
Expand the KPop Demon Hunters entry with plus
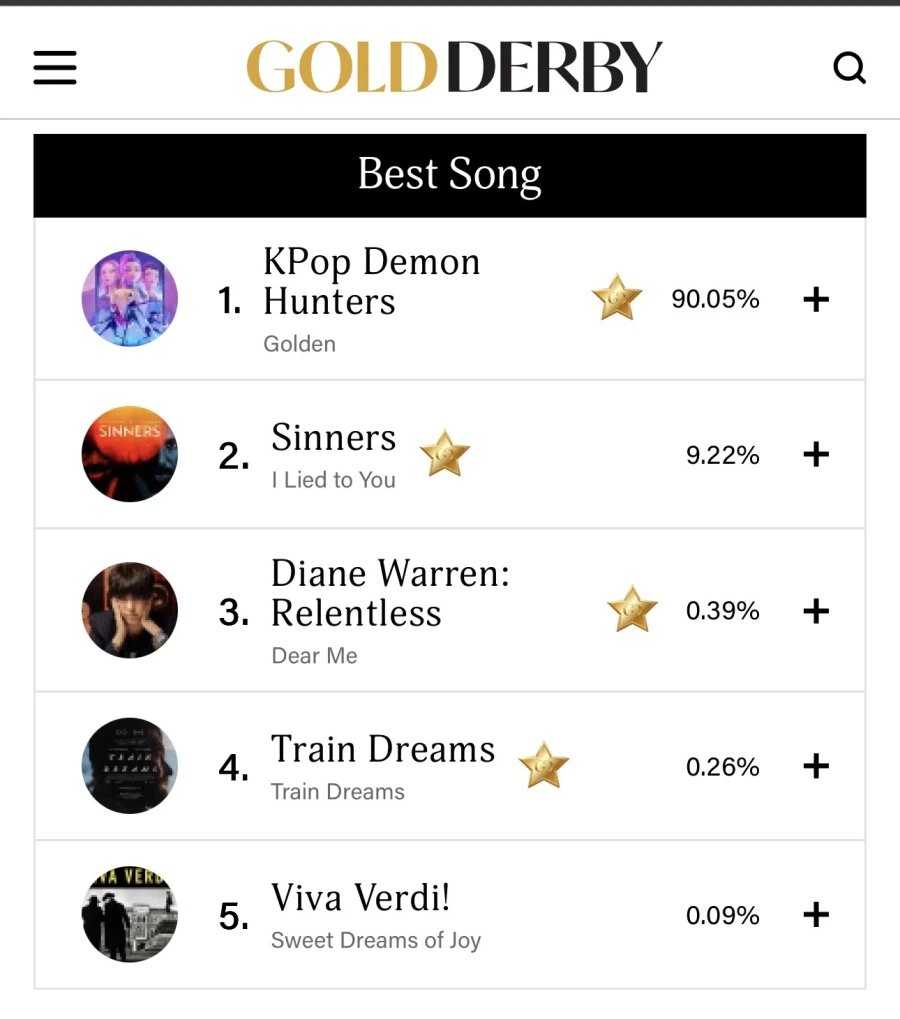point(816,299)
